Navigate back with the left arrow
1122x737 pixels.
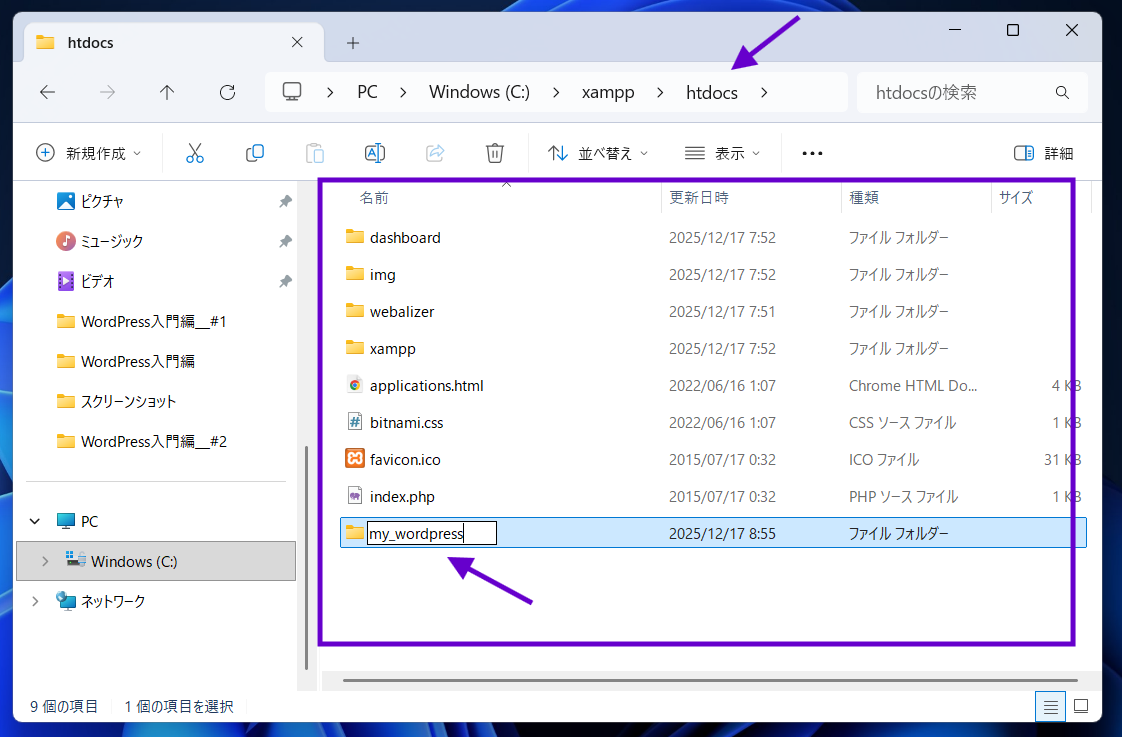point(47,92)
